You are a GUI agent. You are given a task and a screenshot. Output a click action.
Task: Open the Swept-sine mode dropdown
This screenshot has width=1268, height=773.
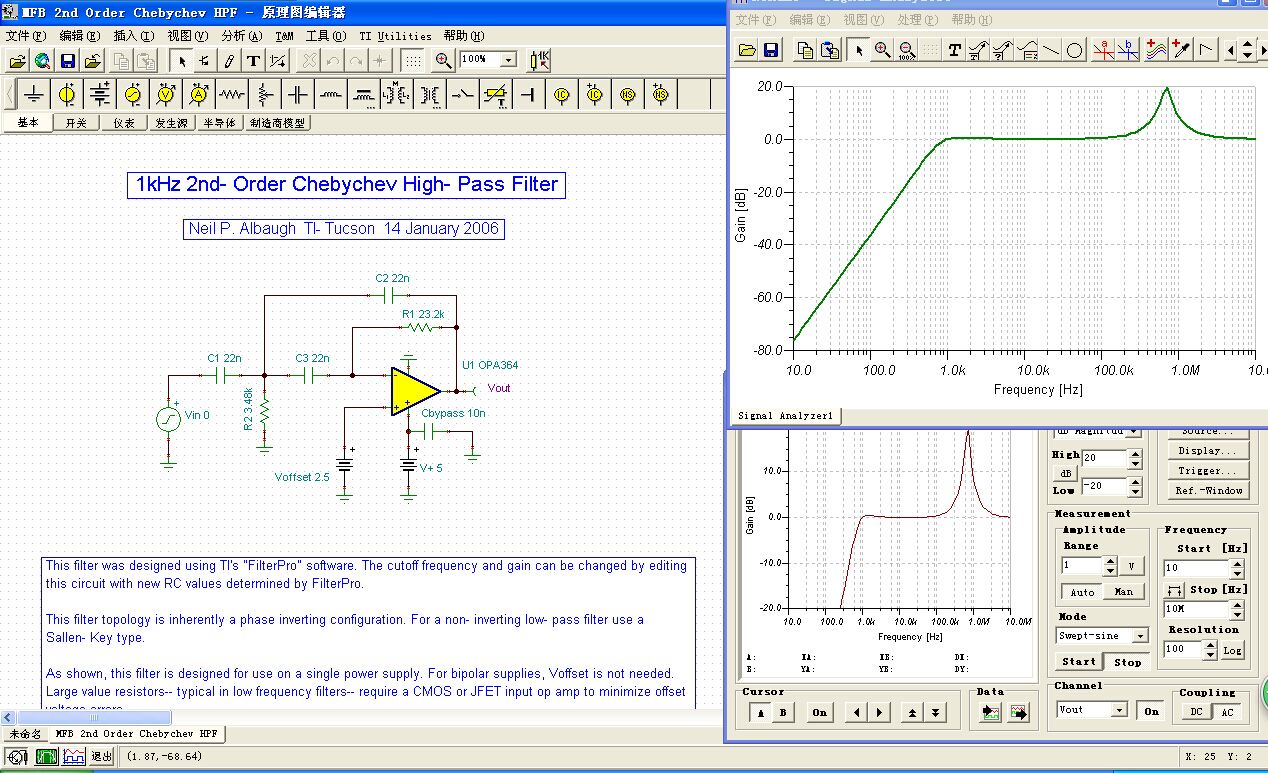[x=1140, y=636]
